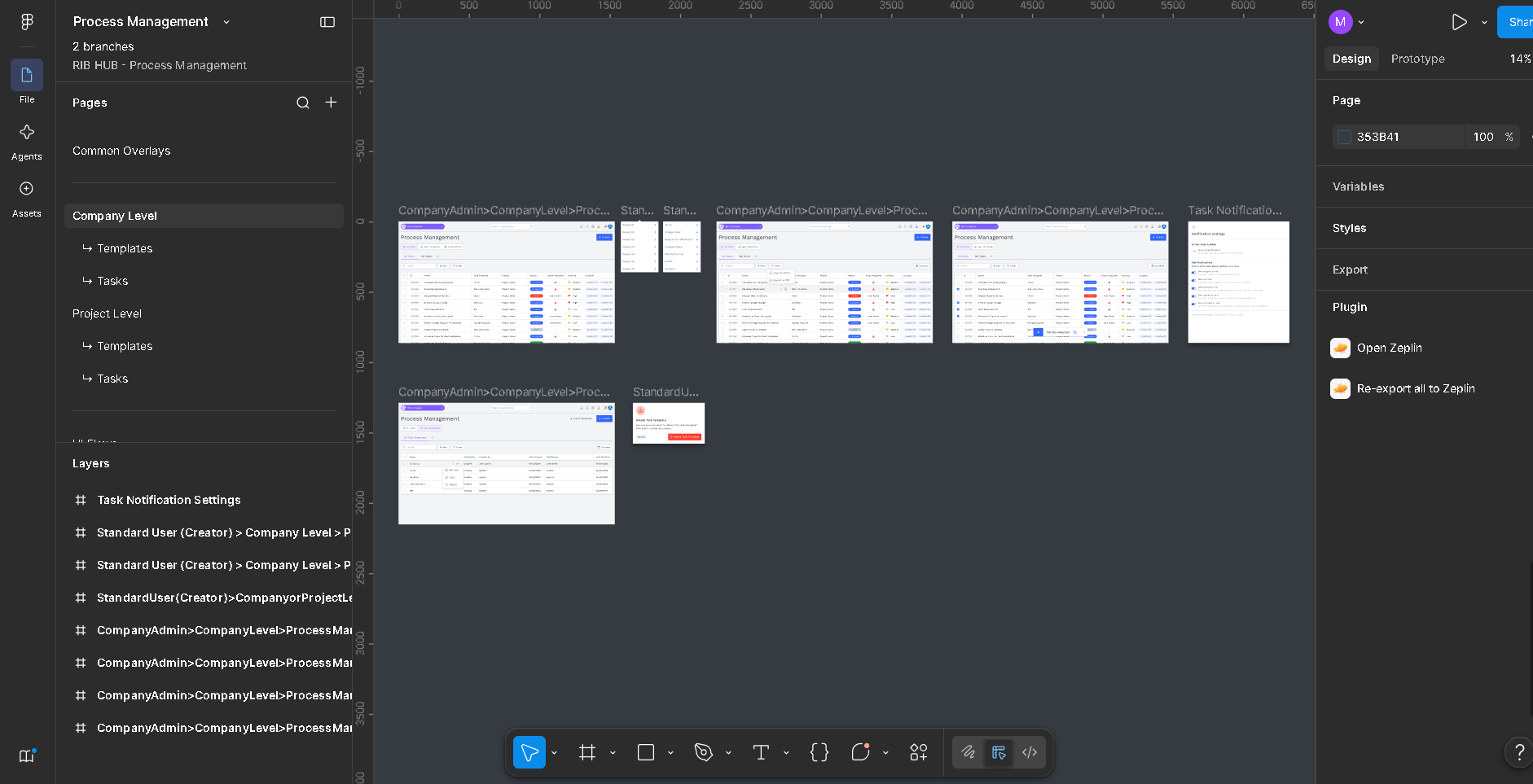
Task: Open shape tools dropdown arrow
Action: point(670,753)
